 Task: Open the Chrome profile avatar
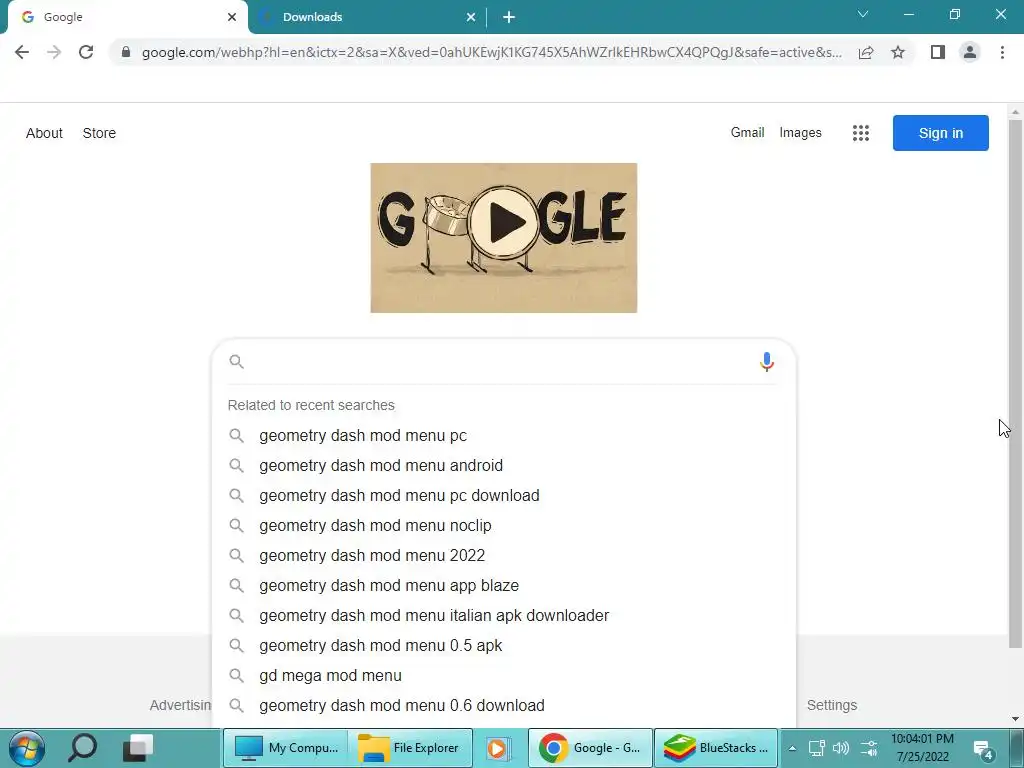pos(970,52)
